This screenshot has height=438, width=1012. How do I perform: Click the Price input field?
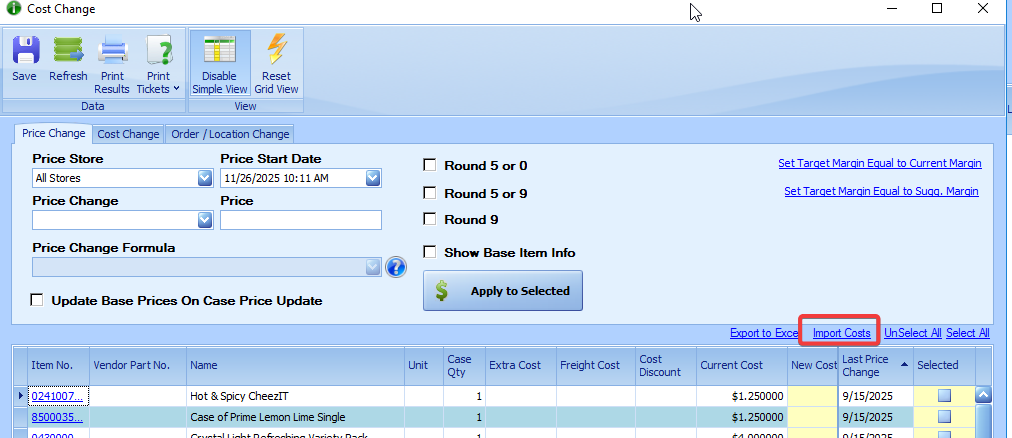click(301, 220)
